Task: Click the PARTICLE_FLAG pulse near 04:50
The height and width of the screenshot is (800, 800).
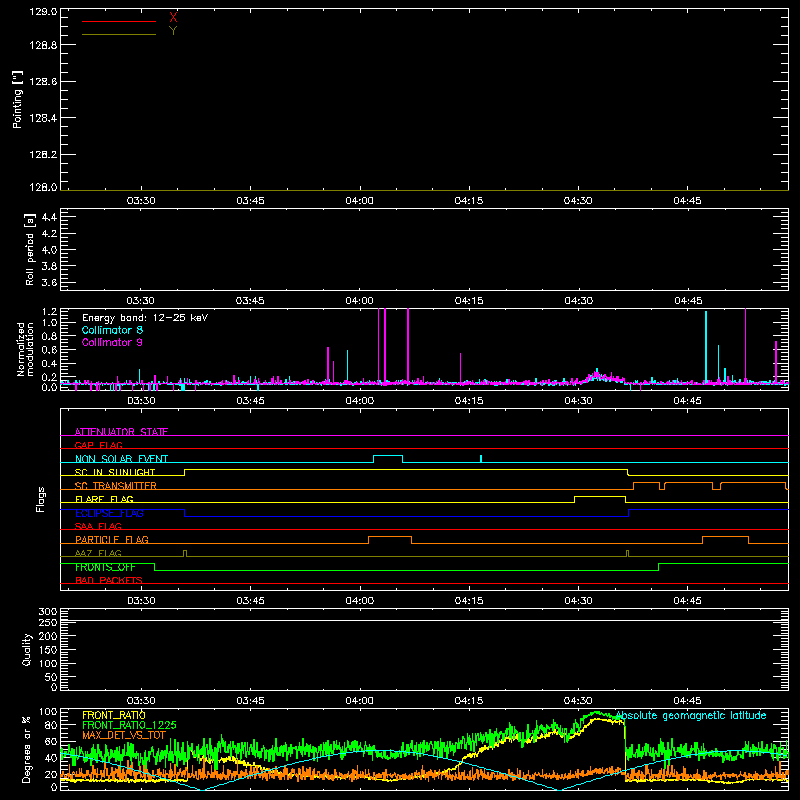Action: pos(726,538)
